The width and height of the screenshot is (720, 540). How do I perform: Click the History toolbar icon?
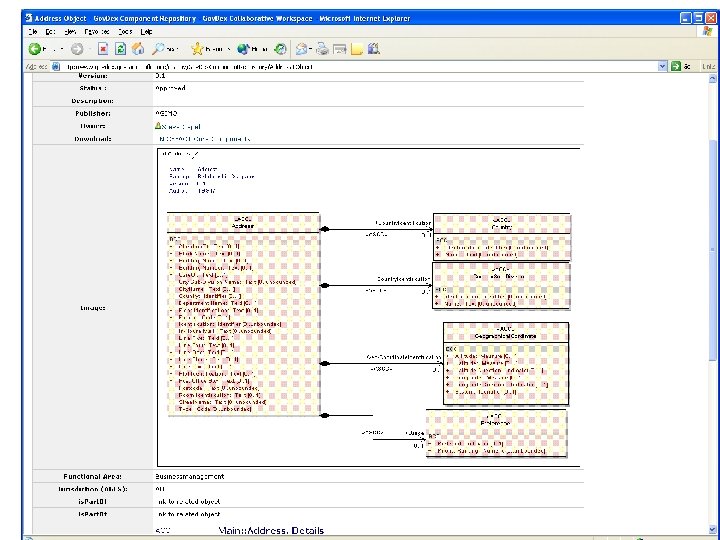[281, 48]
